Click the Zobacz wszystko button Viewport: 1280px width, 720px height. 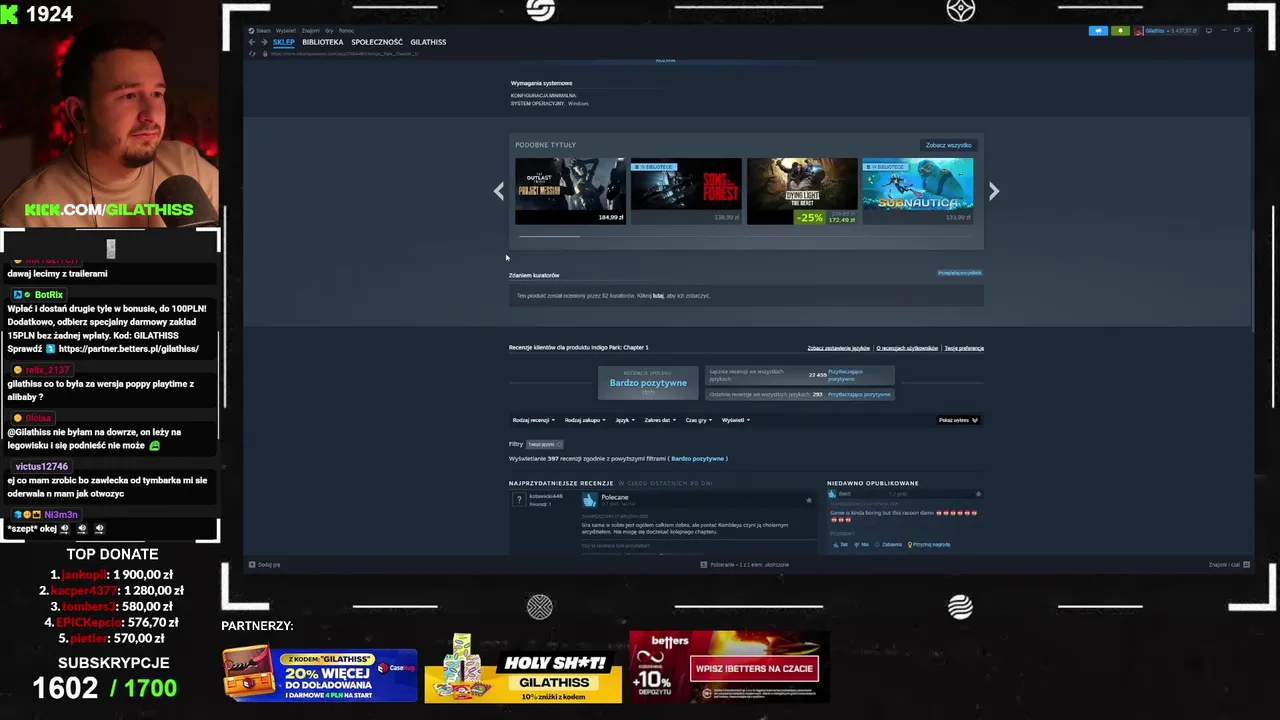tap(948, 145)
